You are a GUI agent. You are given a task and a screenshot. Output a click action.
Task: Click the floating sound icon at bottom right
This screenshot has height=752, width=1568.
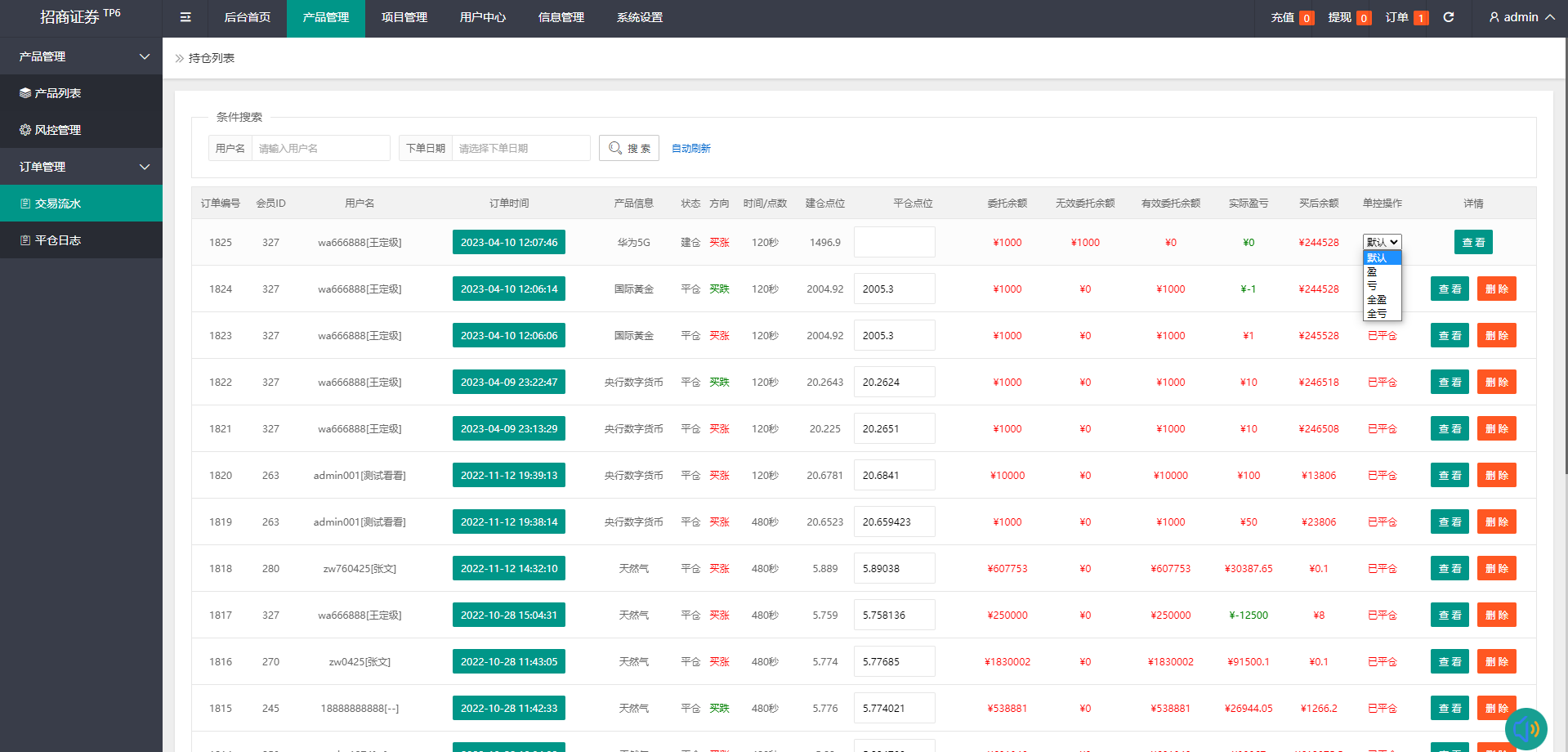tap(1526, 727)
